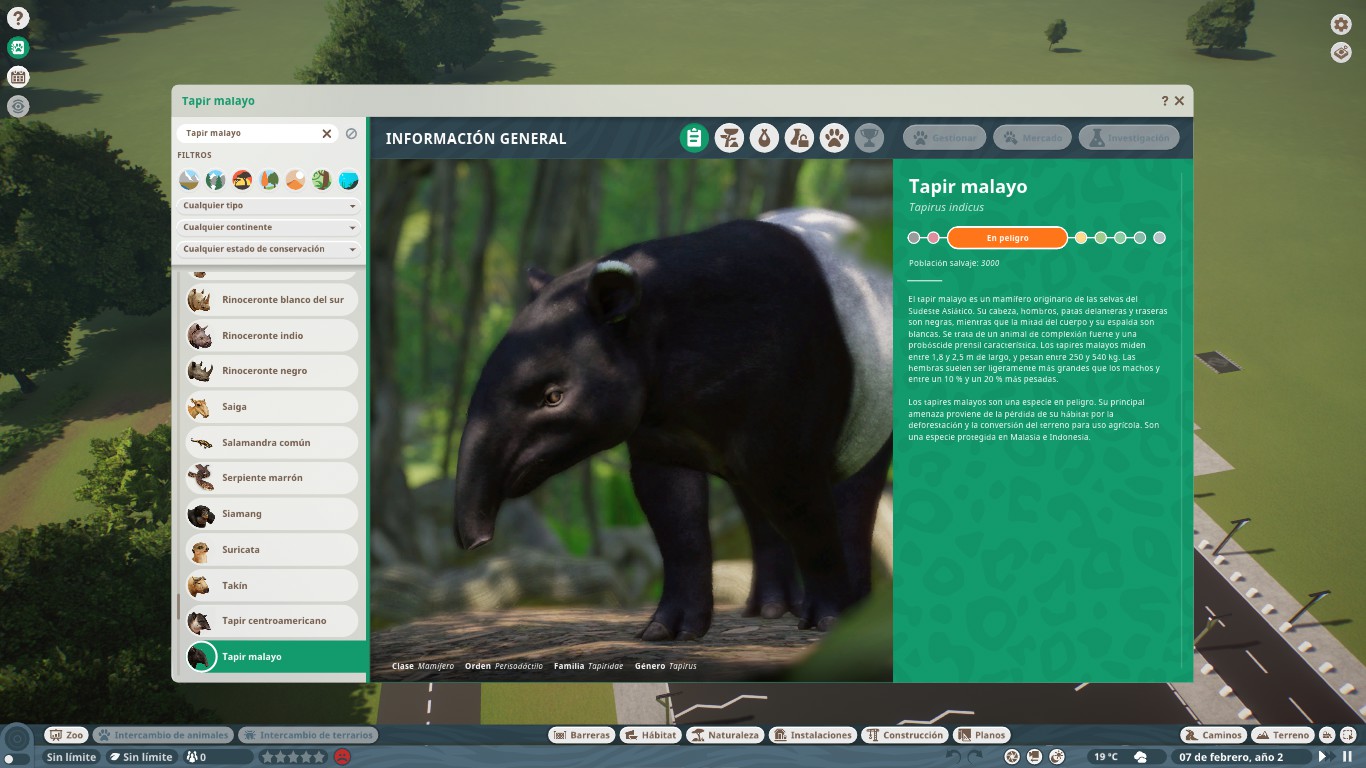1366x768 pixels.
Task: Click the globe icon below settings gear
Action: coord(1341,52)
